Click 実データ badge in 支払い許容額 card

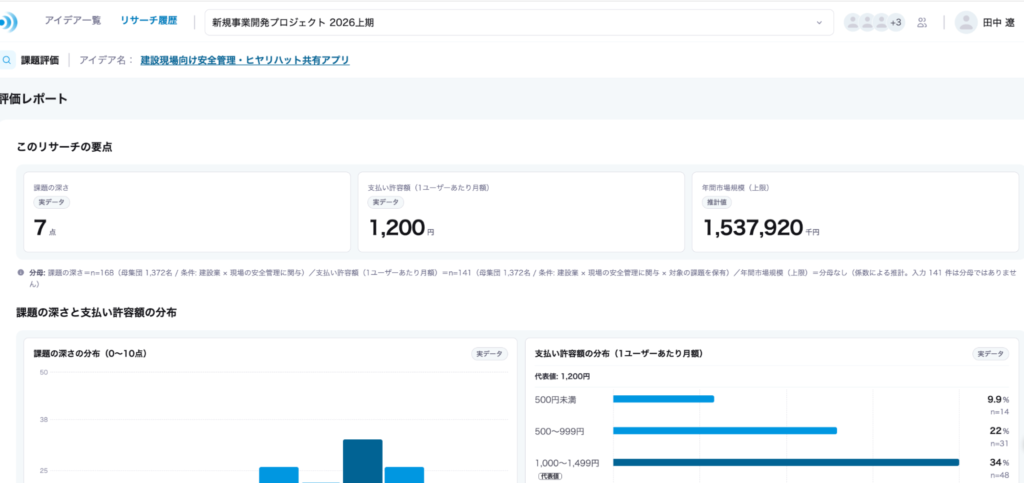tap(386, 202)
